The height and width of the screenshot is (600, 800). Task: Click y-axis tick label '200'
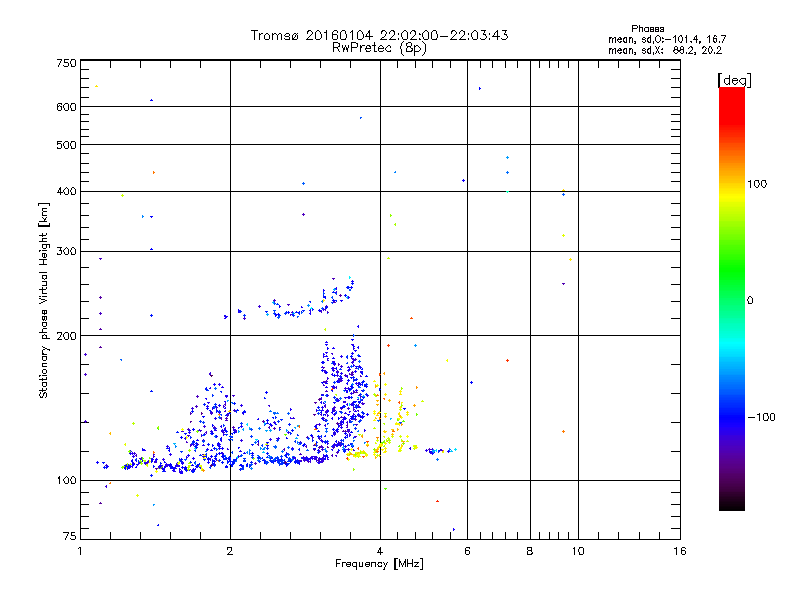(66, 336)
